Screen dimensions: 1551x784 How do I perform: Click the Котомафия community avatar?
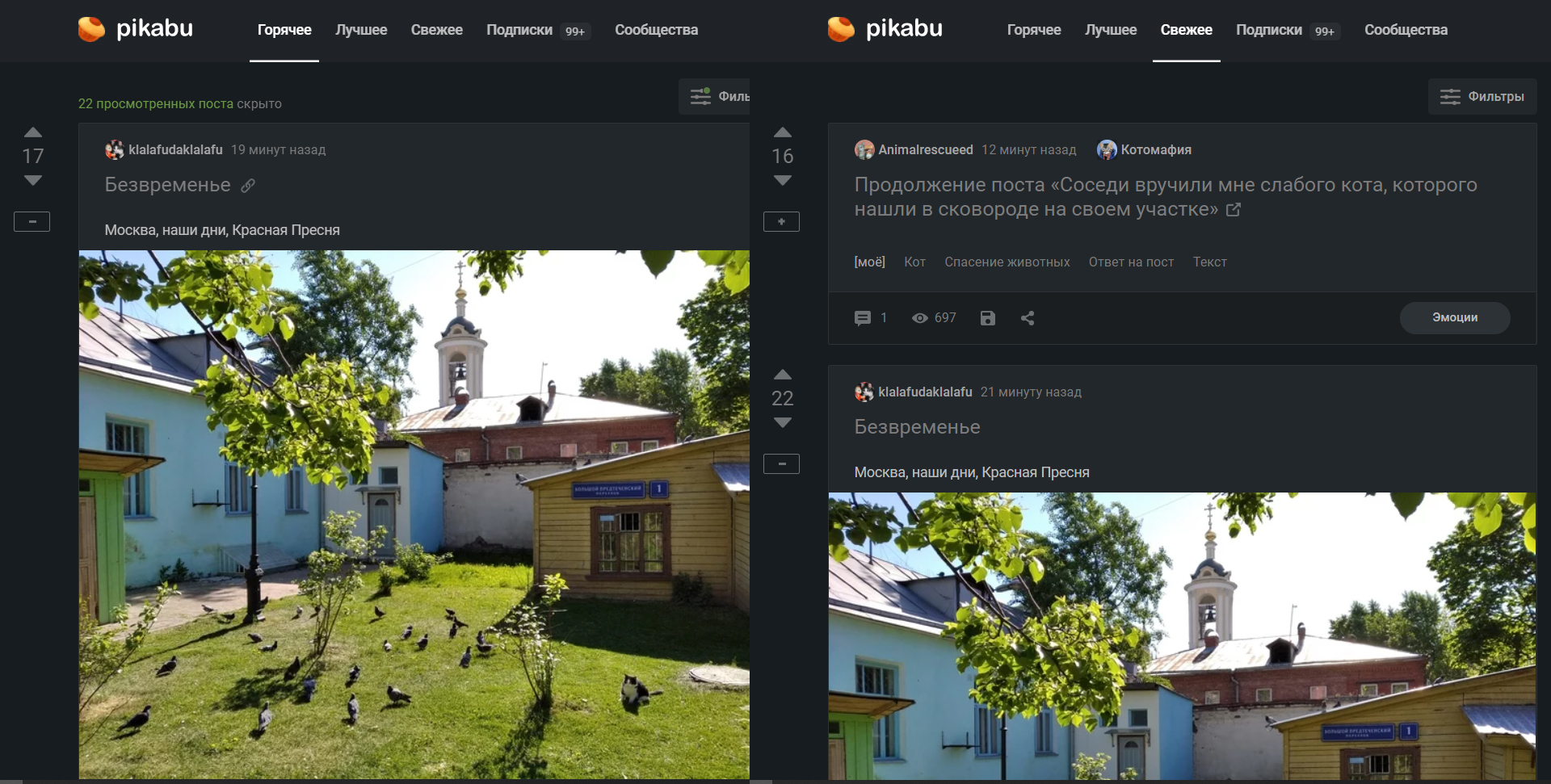pos(1107,149)
